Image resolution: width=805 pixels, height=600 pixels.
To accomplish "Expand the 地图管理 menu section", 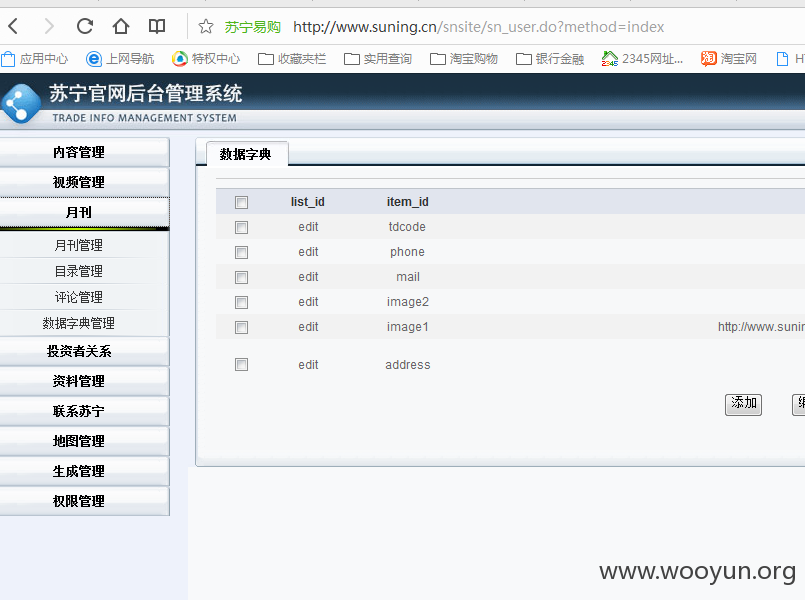I will pos(84,441).
